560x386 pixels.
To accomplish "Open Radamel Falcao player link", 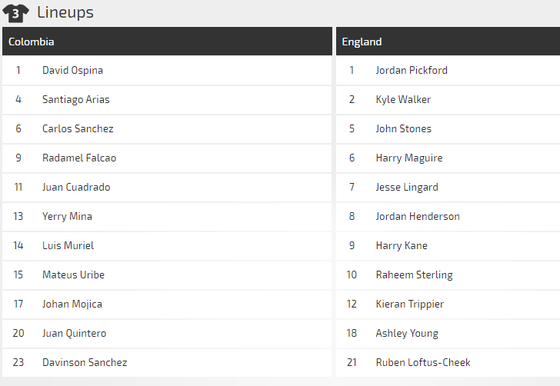I will click(x=79, y=158).
